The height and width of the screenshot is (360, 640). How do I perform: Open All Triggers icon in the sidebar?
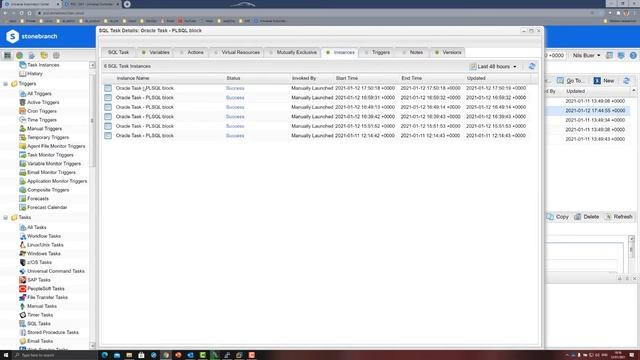pyautogui.click(x=23, y=93)
